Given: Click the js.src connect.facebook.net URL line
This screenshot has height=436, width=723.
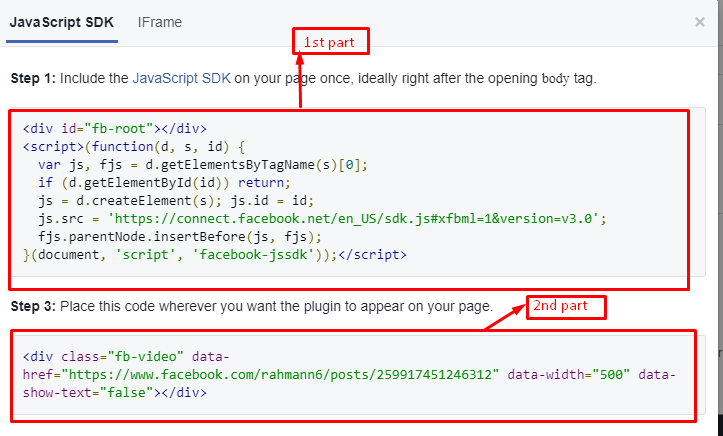Looking at the screenshot, I should point(322,218).
